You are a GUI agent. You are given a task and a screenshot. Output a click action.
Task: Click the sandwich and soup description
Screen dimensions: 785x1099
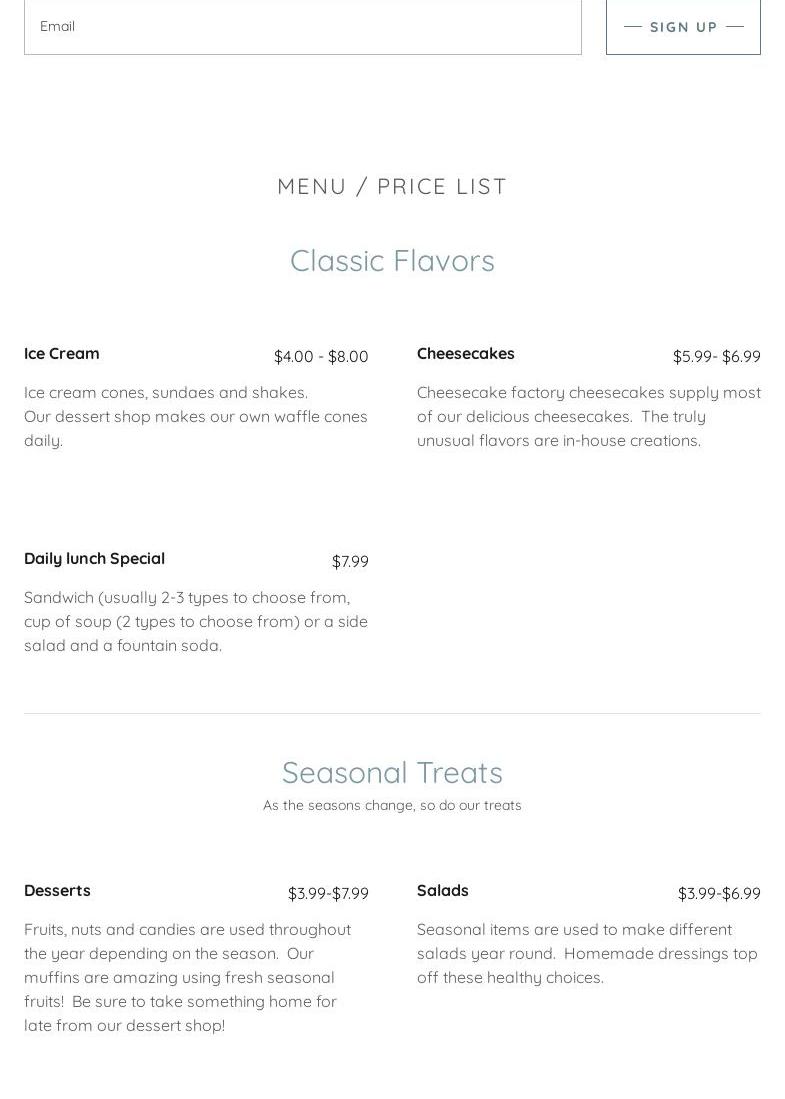coord(196,621)
